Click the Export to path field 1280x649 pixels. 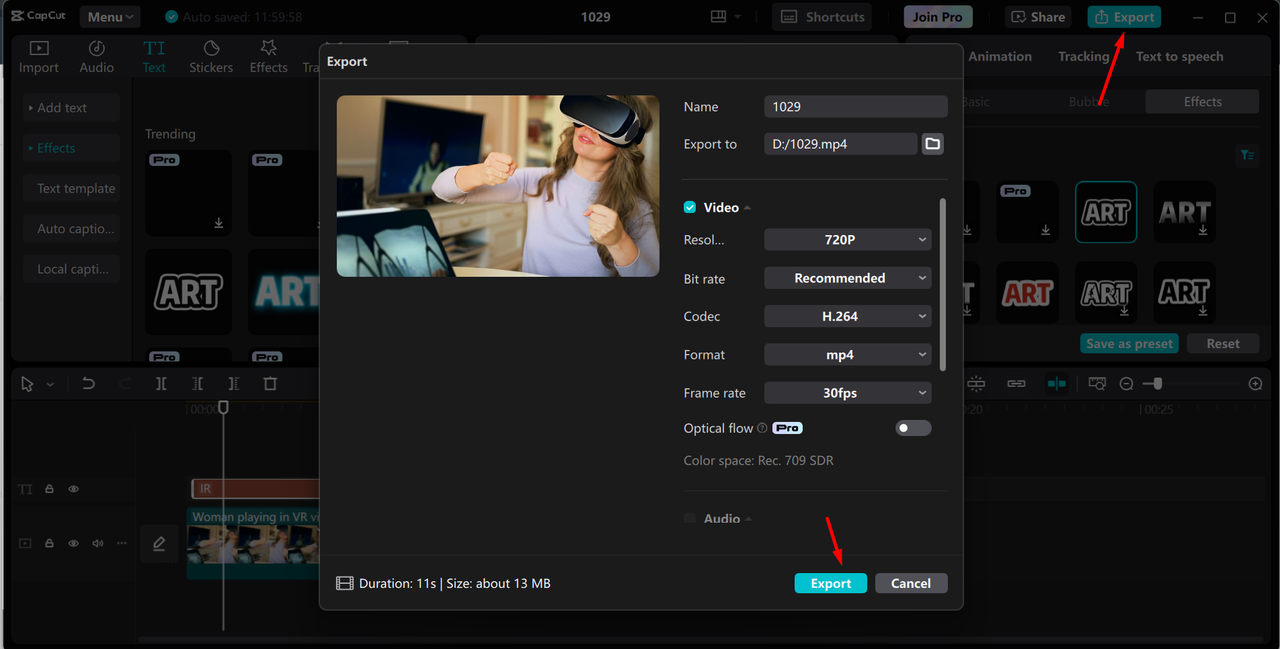coord(840,144)
